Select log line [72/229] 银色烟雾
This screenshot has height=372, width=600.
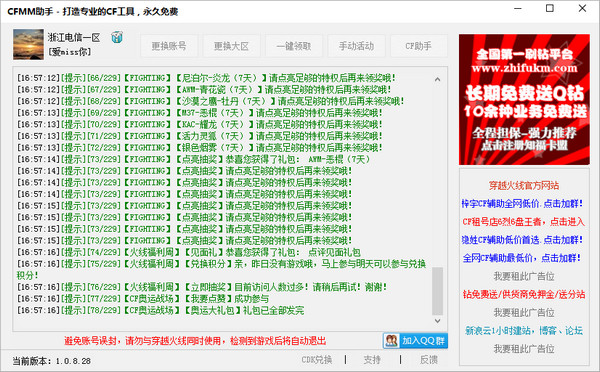(x=199, y=148)
